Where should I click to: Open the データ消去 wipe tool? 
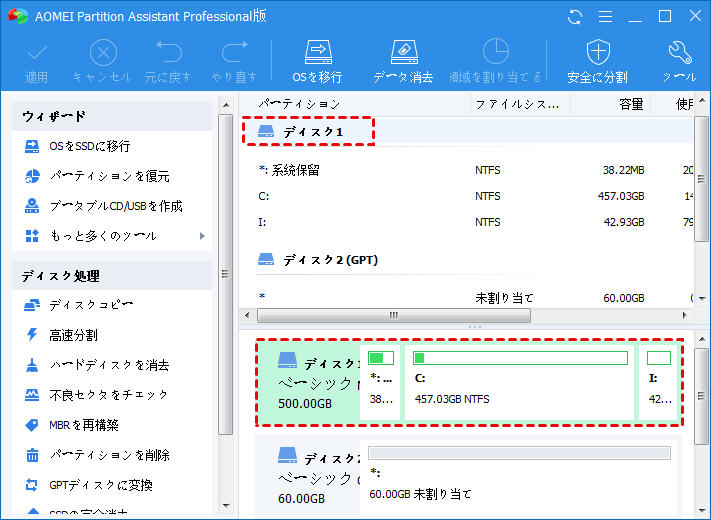point(404,62)
